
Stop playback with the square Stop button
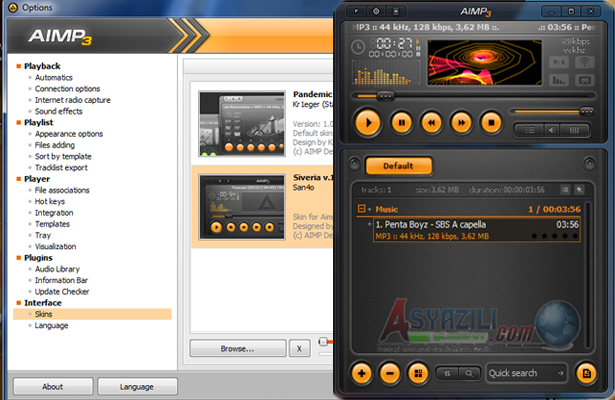491,123
